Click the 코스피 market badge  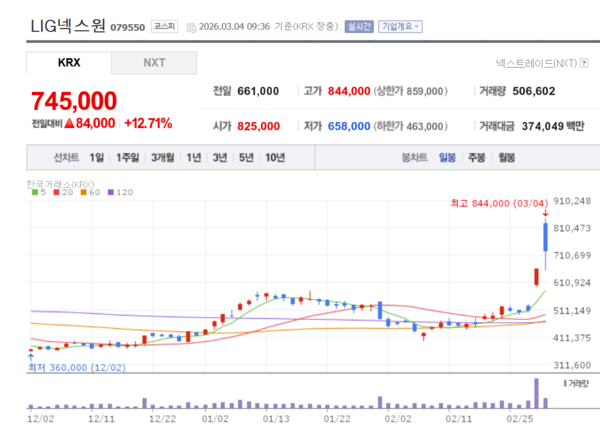tap(164, 27)
